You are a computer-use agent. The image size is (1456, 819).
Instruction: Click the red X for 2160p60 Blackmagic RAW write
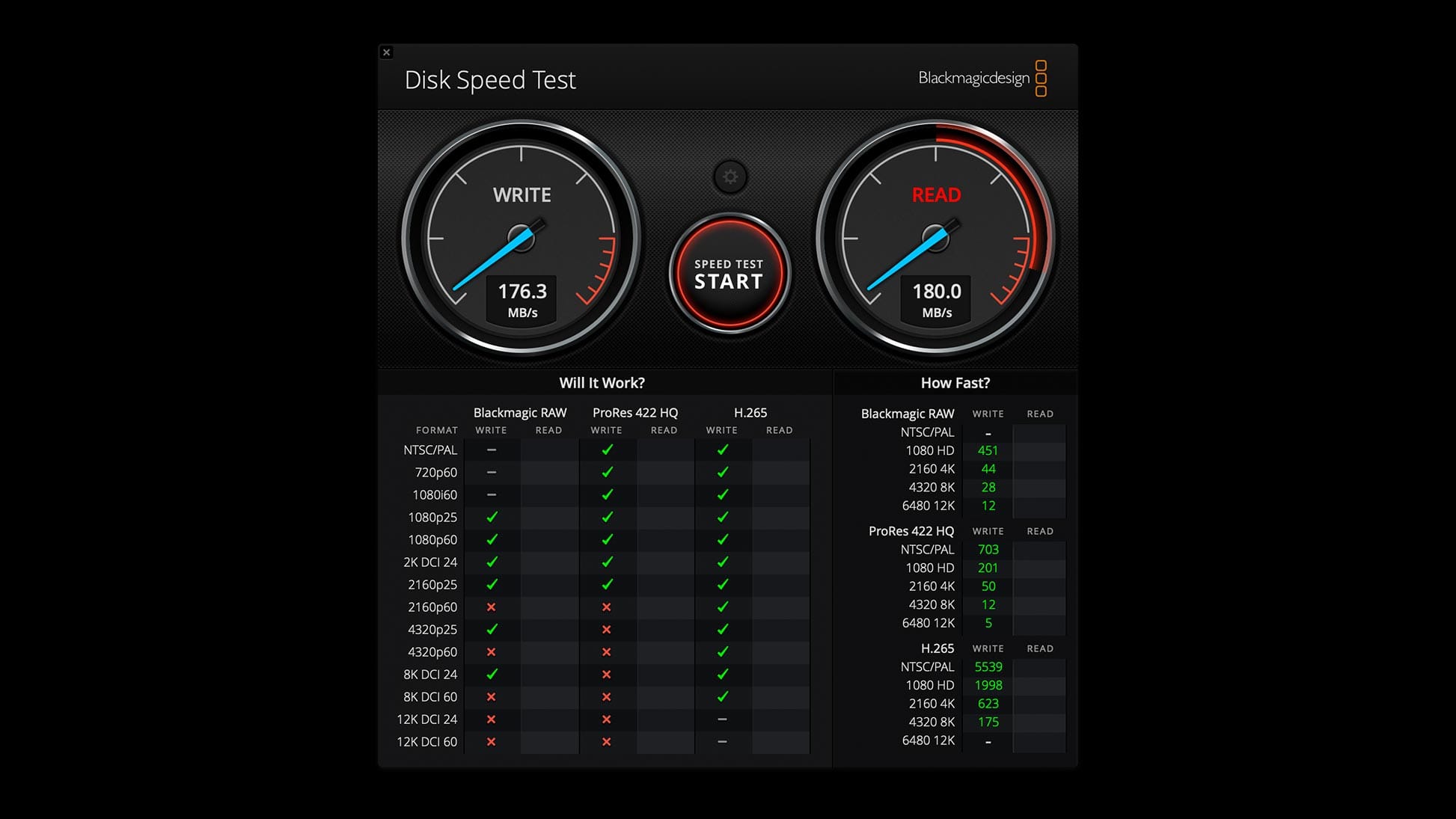click(x=491, y=607)
